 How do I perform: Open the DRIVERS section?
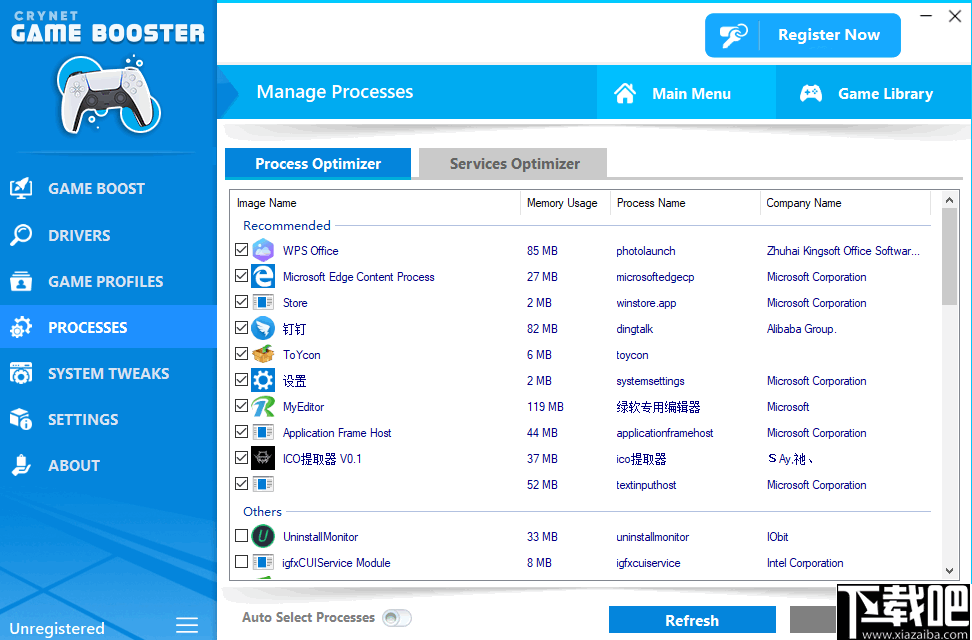108,235
